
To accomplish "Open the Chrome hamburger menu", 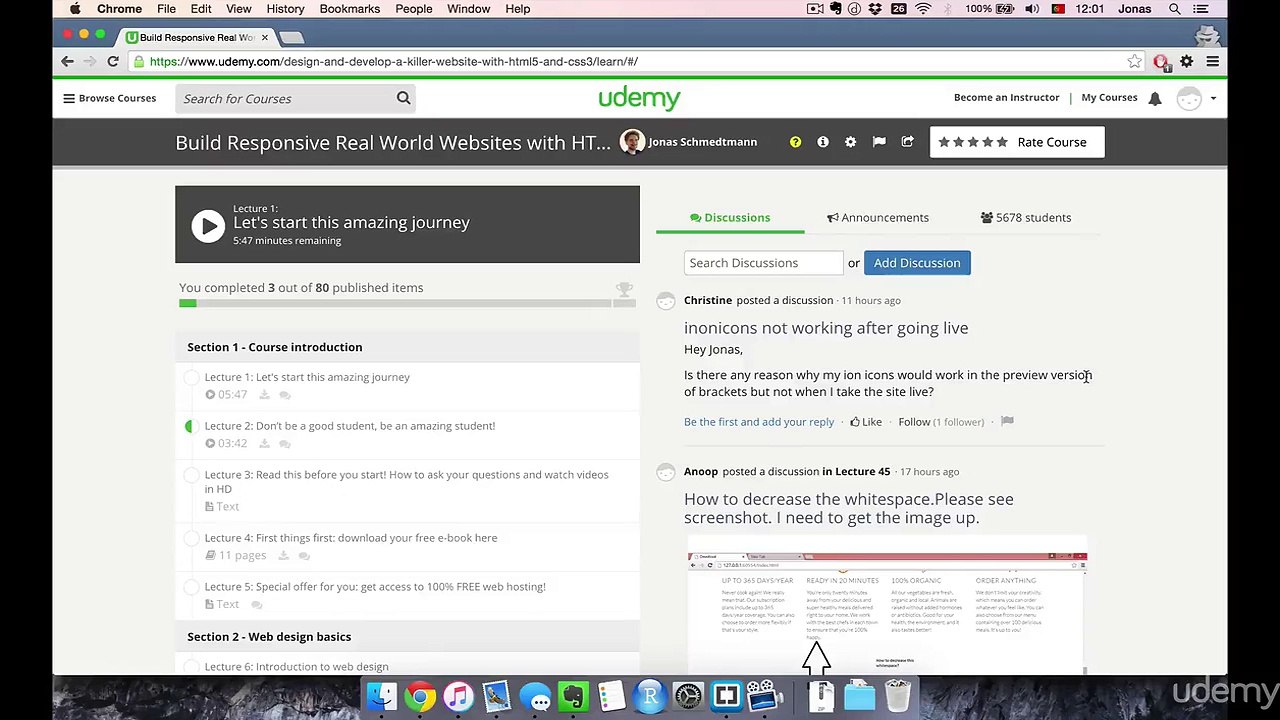I will coord(1212,62).
